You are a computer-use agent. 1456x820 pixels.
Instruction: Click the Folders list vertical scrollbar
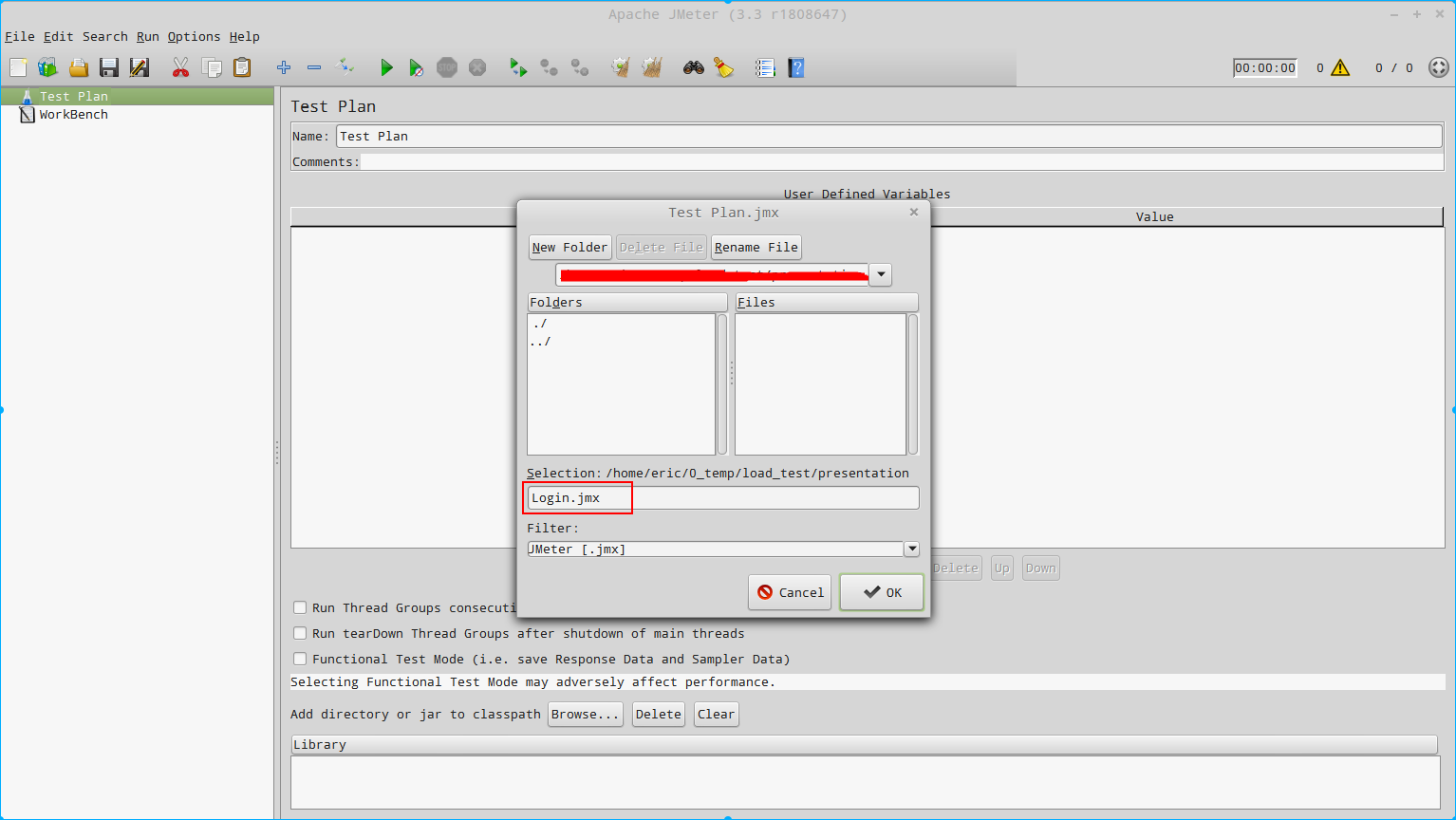[722, 384]
